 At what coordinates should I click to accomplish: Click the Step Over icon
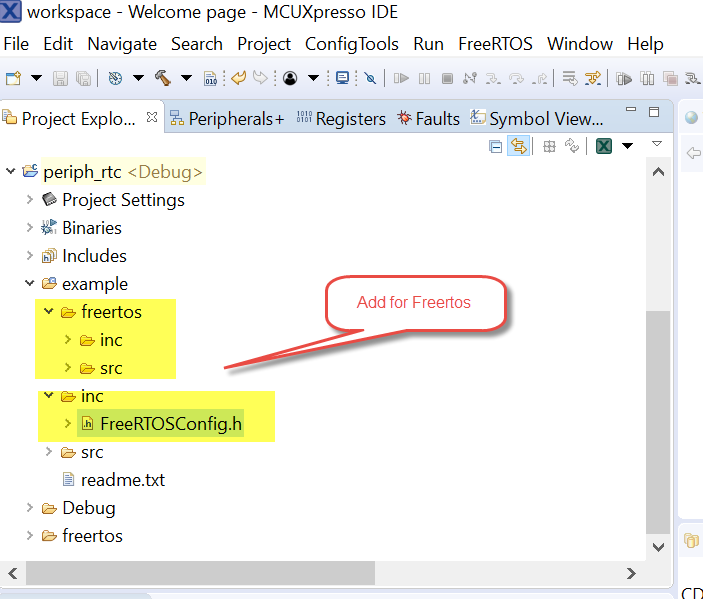pyautogui.click(x=516, y=79)
